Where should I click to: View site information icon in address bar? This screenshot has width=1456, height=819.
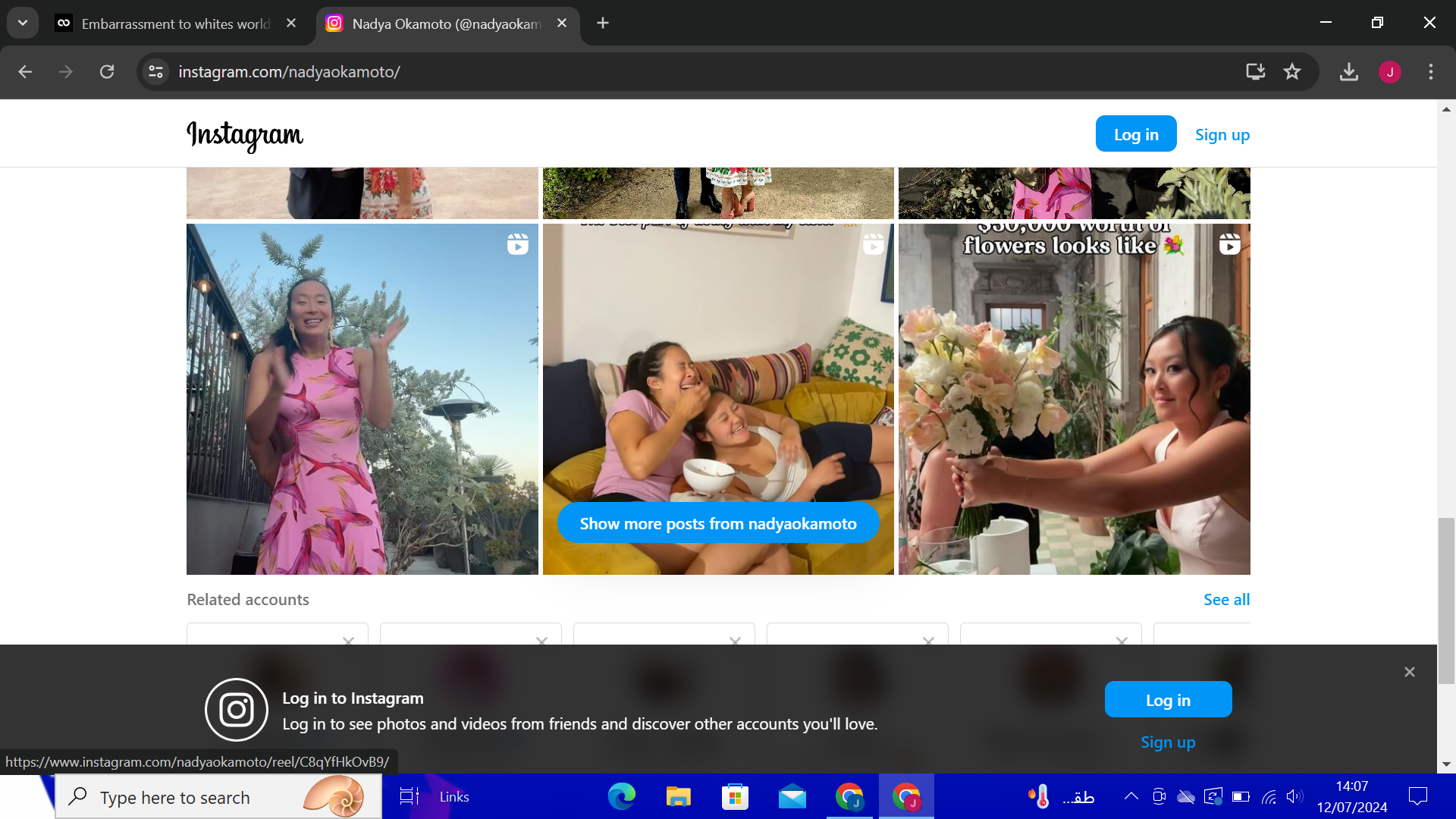click(156, 72)
